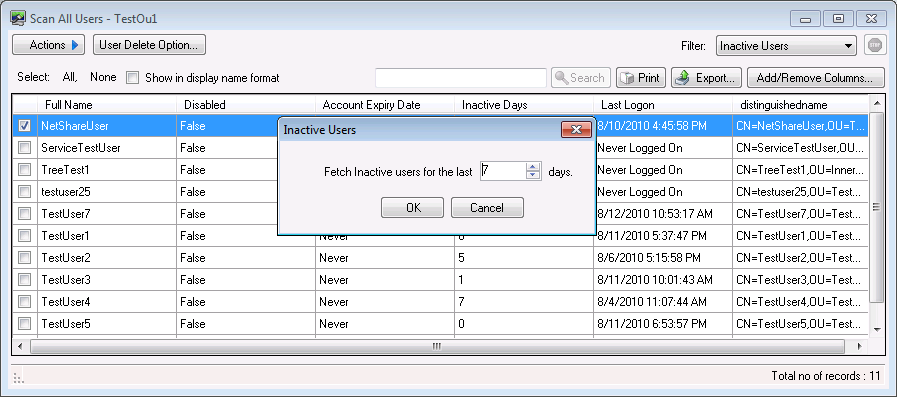Sort by Account Expiry Date column
The width and height of the screenshot is (897, 397).
[385, 105]
